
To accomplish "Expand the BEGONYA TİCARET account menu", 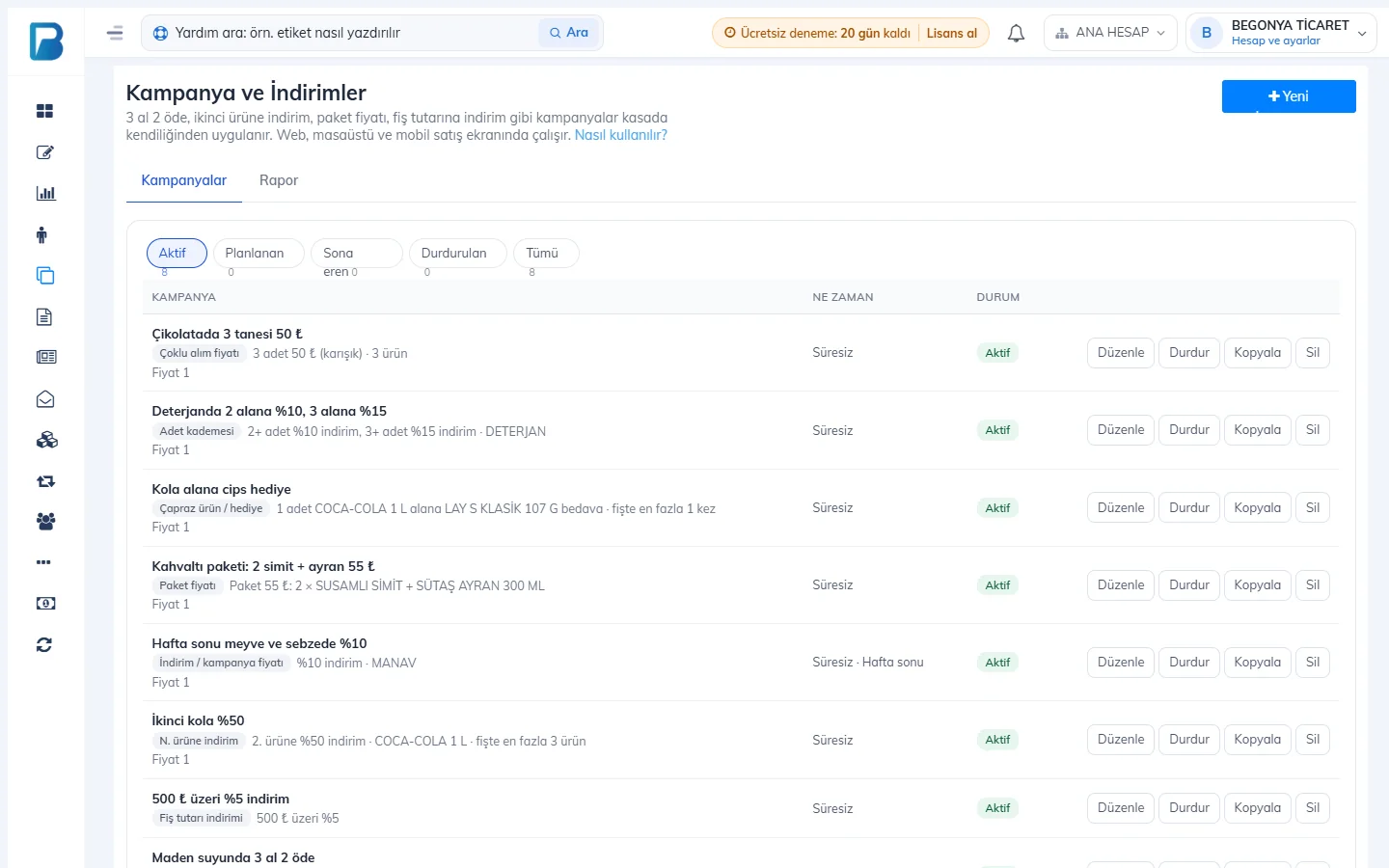I will (1281, 33).
